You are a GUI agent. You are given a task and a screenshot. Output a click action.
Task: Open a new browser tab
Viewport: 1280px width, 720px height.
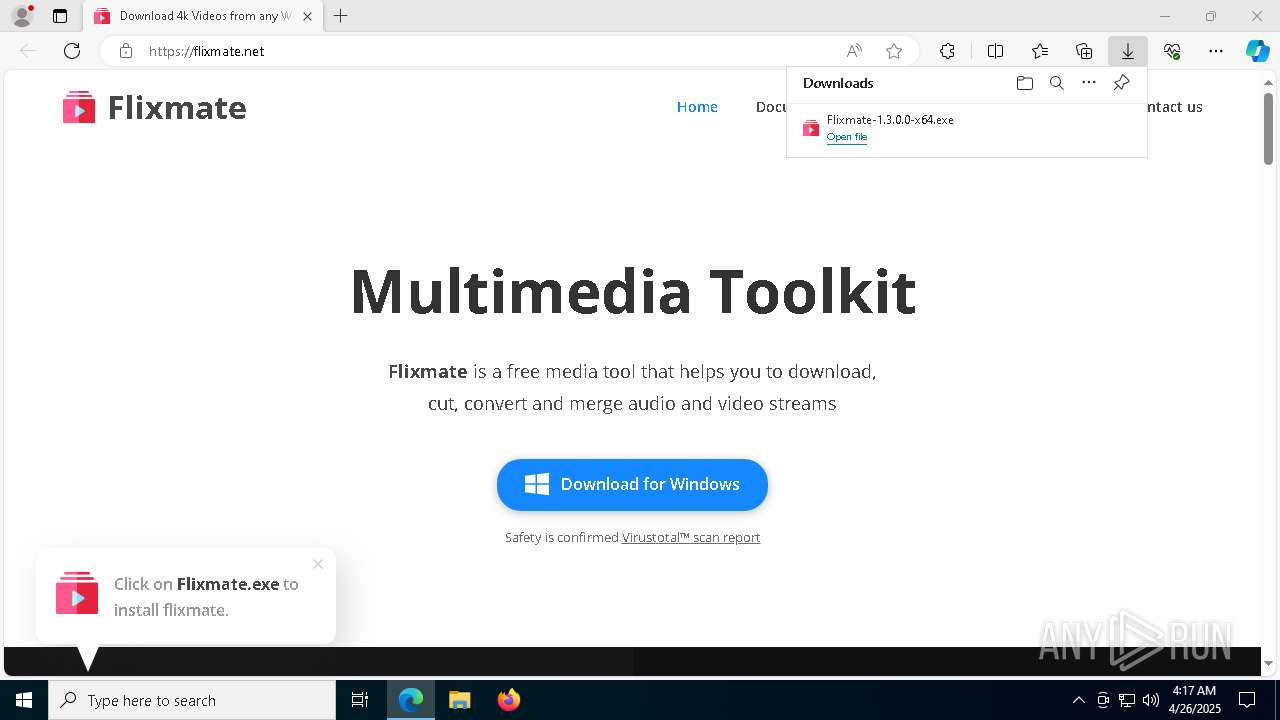click(x=341, y=16)
